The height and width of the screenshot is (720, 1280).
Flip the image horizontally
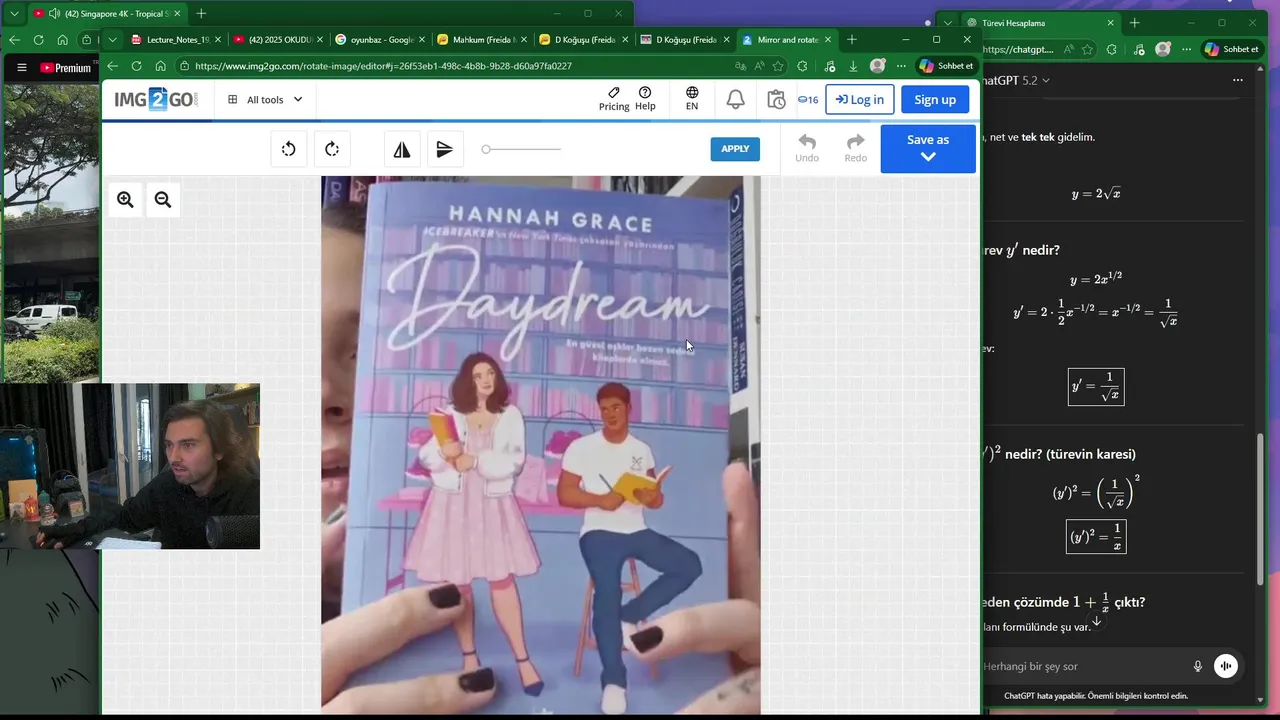click(x=402, y=149)
